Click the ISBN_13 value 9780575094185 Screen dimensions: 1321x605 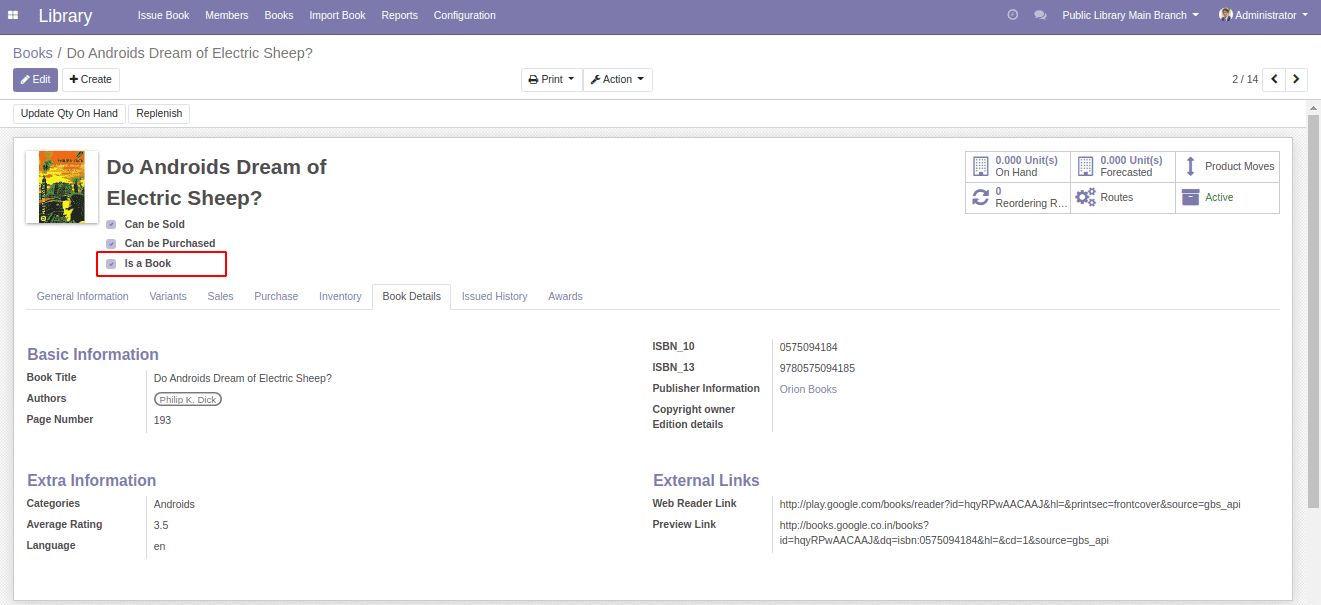coord(817,369)
